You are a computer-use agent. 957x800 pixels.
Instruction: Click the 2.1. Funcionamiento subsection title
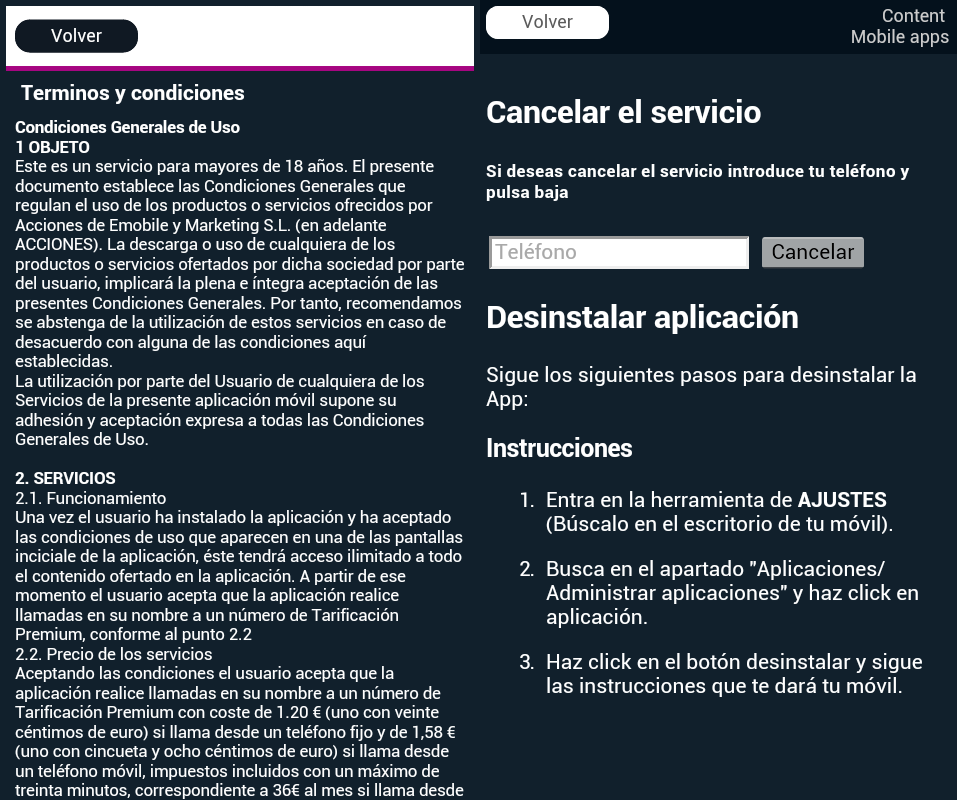tap(91, 498)
